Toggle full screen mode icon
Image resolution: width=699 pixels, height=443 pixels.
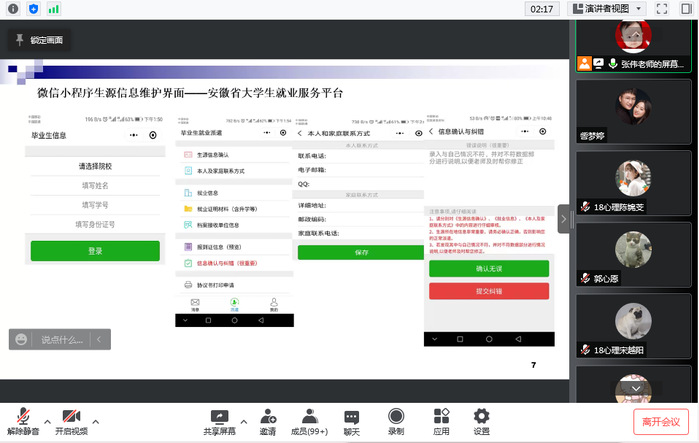click(x=662, y=9)
